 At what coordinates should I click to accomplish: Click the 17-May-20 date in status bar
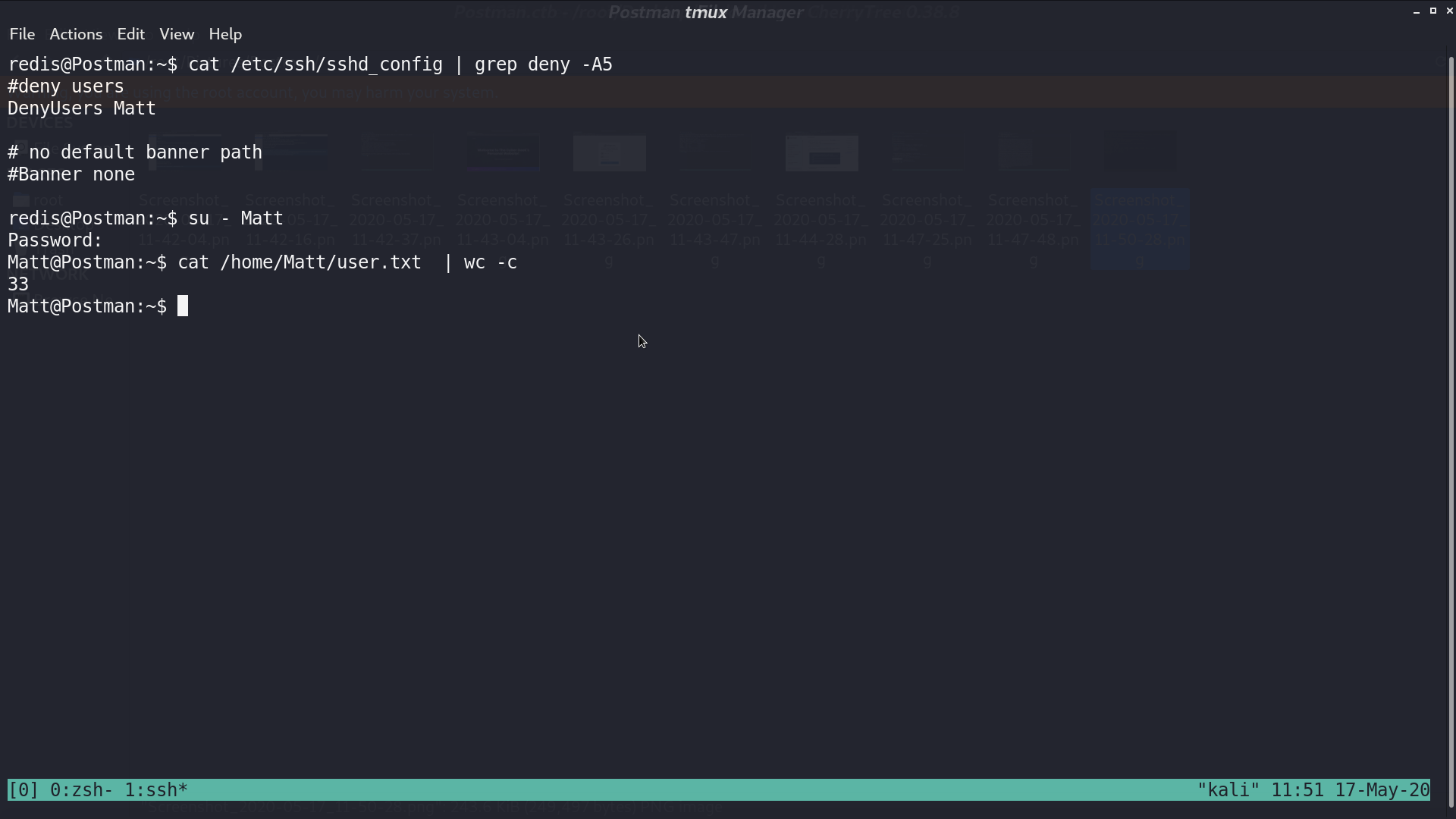(1382, 790)
